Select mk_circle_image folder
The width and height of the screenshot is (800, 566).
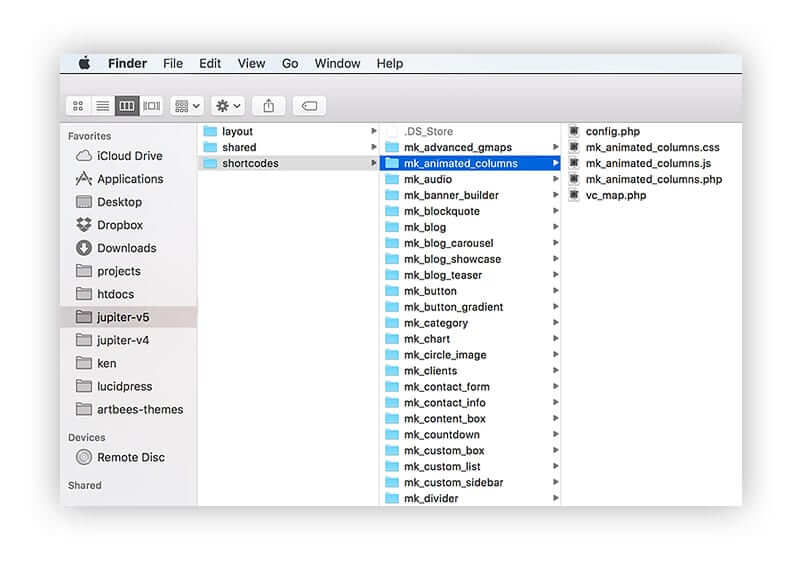(x=470, y=355)
